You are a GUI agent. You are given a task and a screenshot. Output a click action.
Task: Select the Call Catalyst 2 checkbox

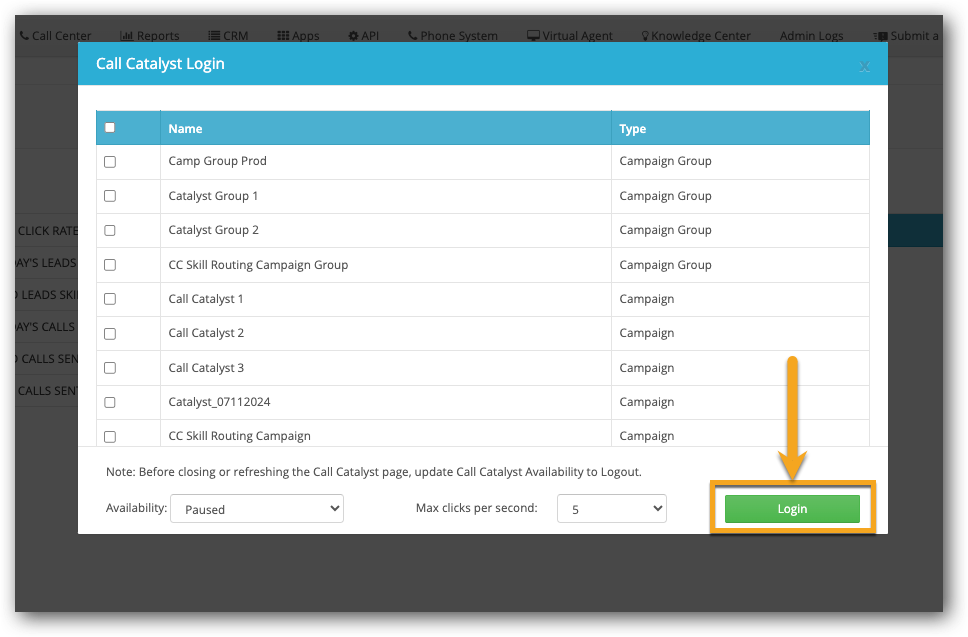click(x=110, y=334)
